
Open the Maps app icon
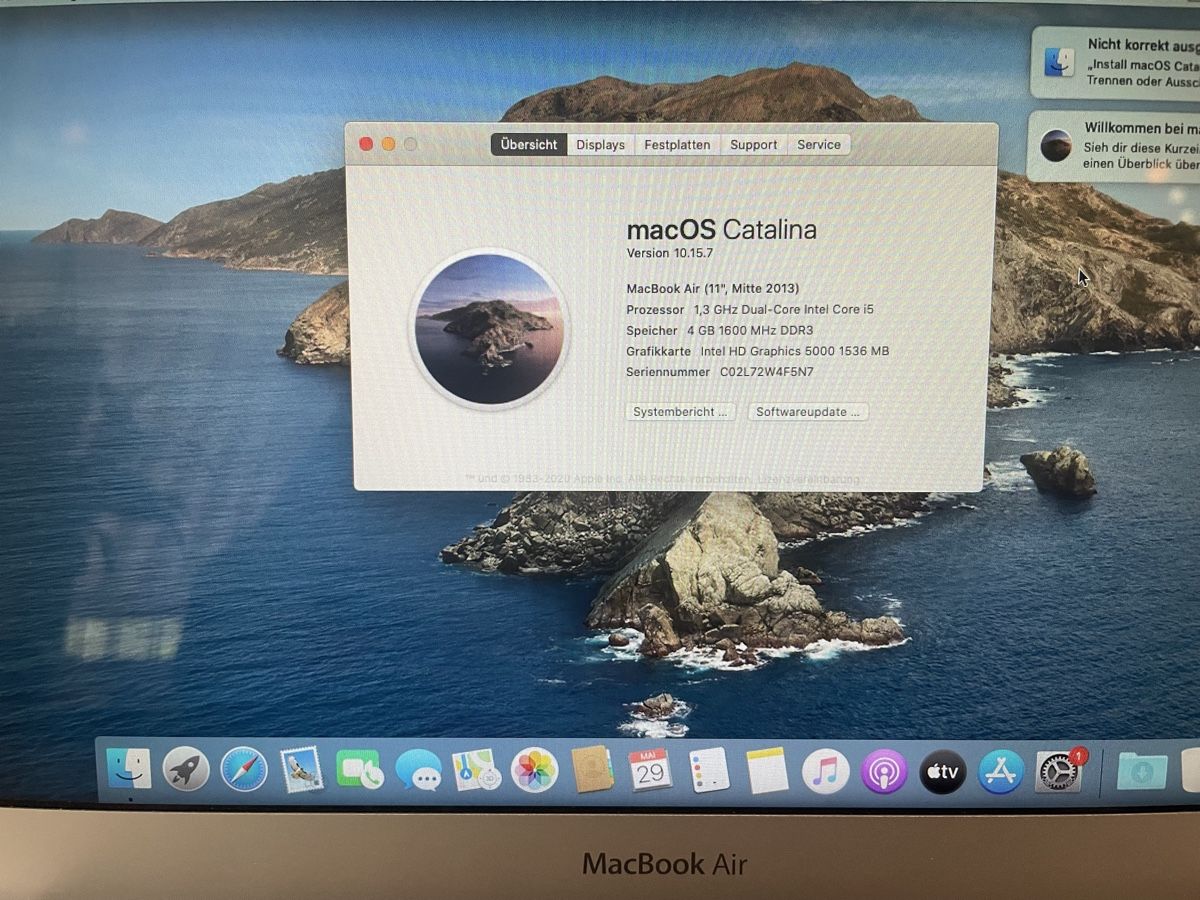click(x=476, y=770)
